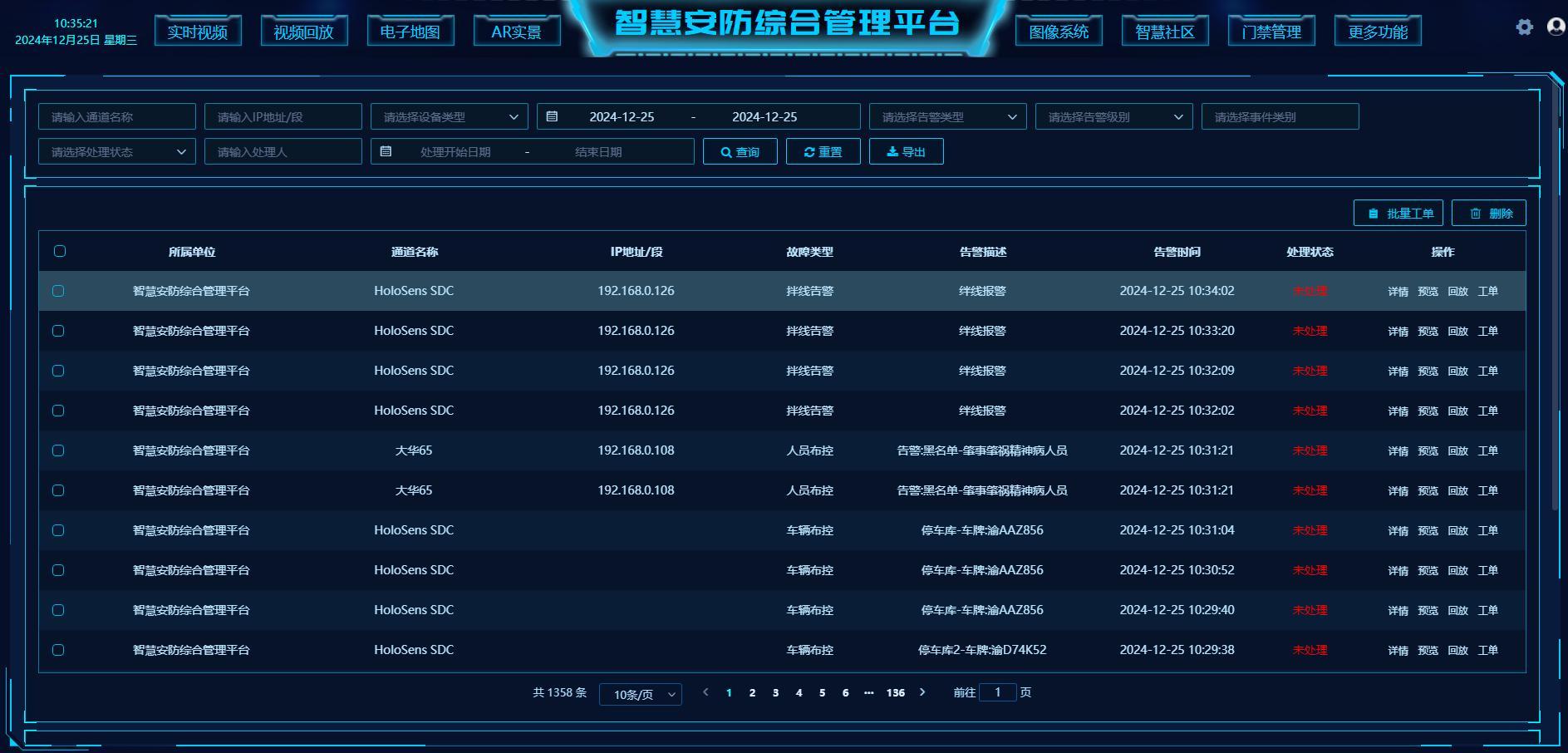This screenshot has height=753, width=1568.
Task: Check the row with alarm time 10:33:20
Action: [58, 331]
